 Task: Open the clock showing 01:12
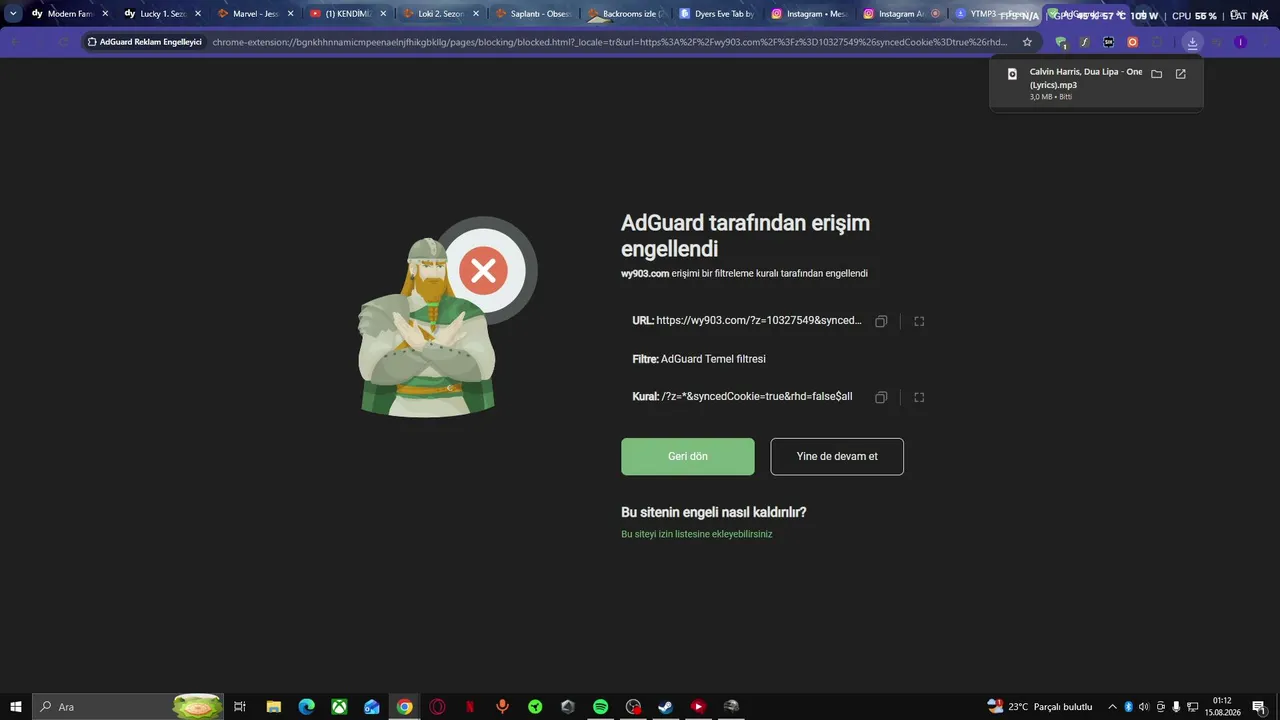click(1222, 707)
